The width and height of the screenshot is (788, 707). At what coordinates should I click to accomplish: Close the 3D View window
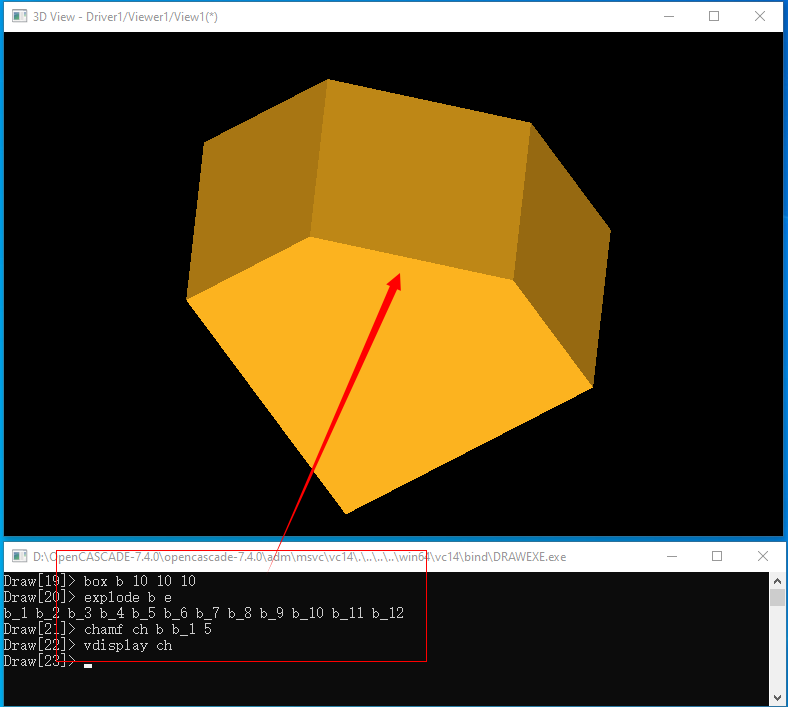click(x=760, y=17)
